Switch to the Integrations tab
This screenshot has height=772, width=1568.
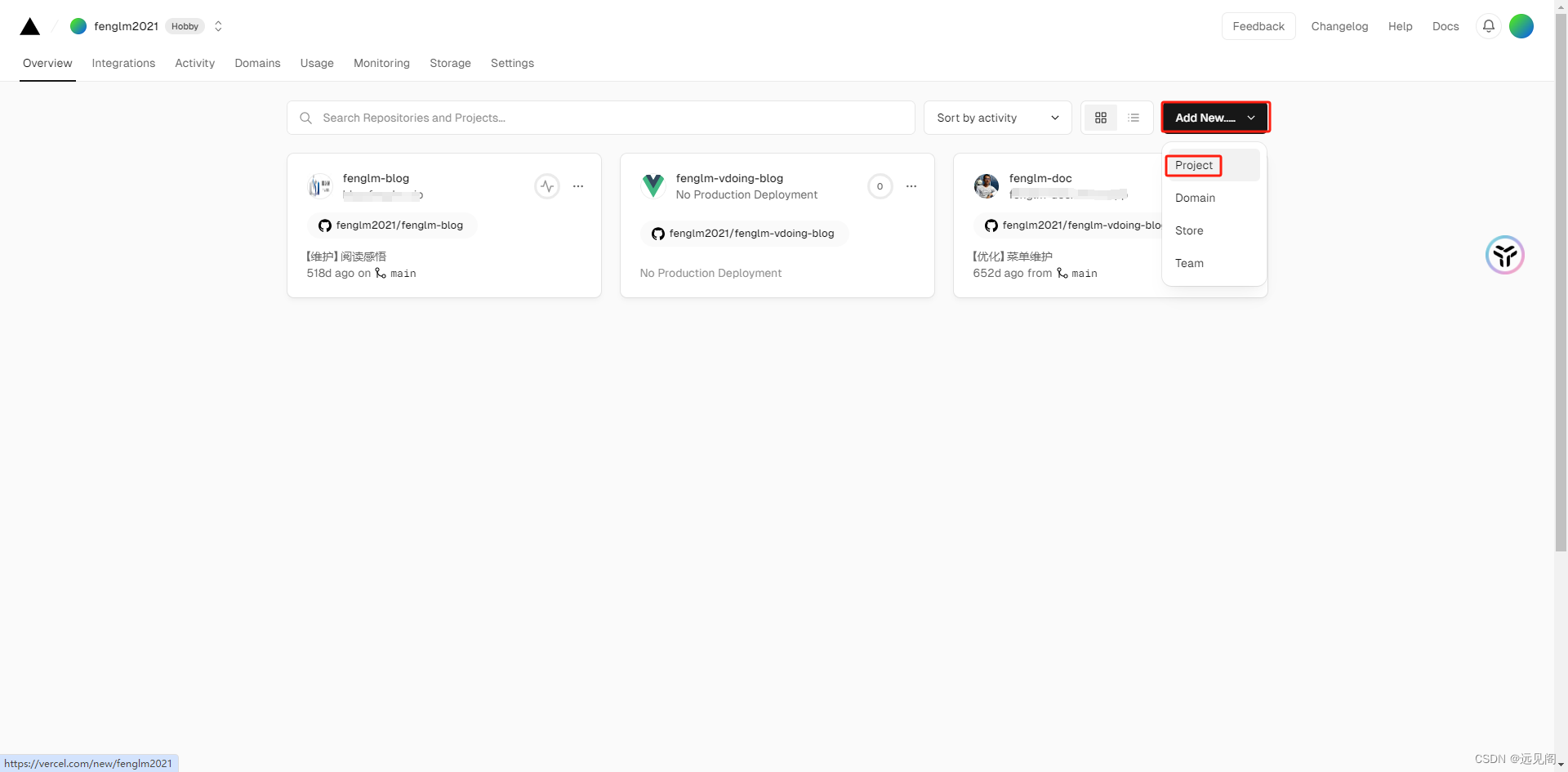pos(123,63)
